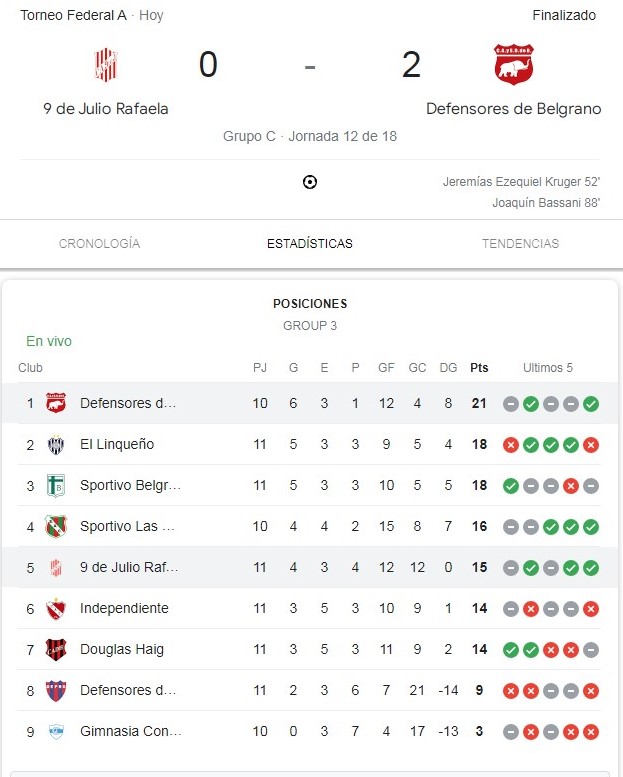Open the Tendencias tab
Viewport: 623px width, 777px height.
click(520, 244)
